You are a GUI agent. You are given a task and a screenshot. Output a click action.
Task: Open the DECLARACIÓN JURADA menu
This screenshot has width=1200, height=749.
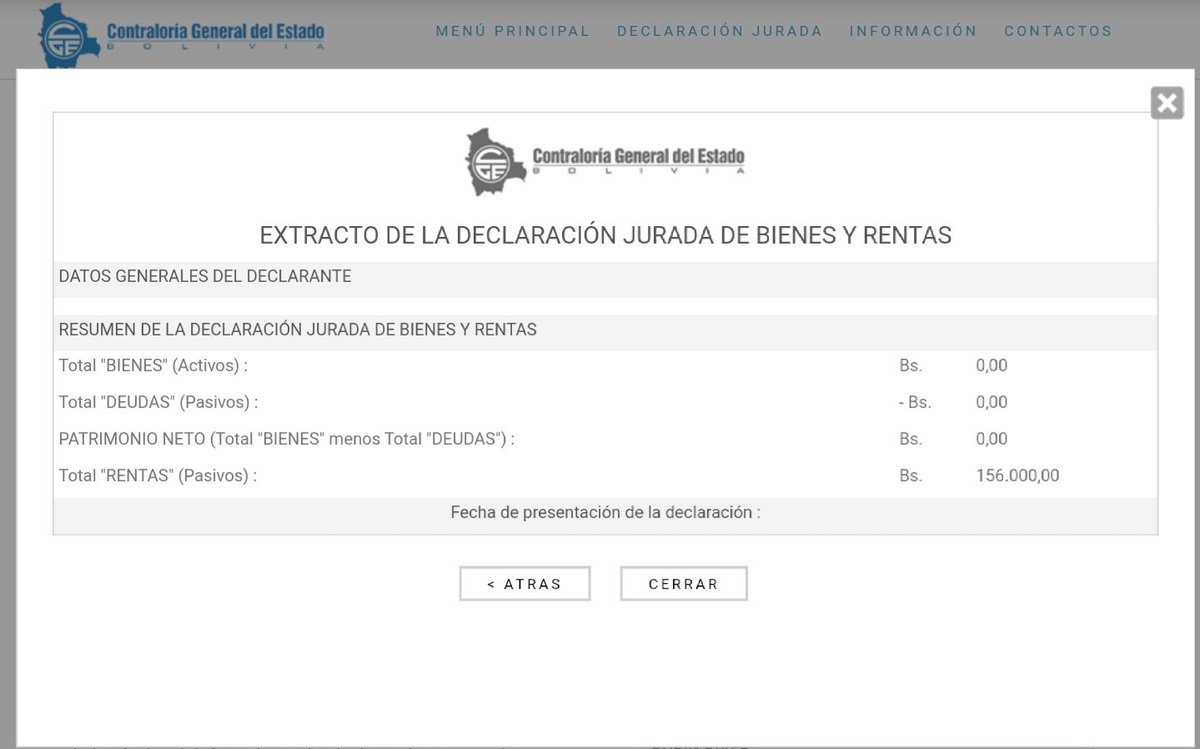pos(720,31)
